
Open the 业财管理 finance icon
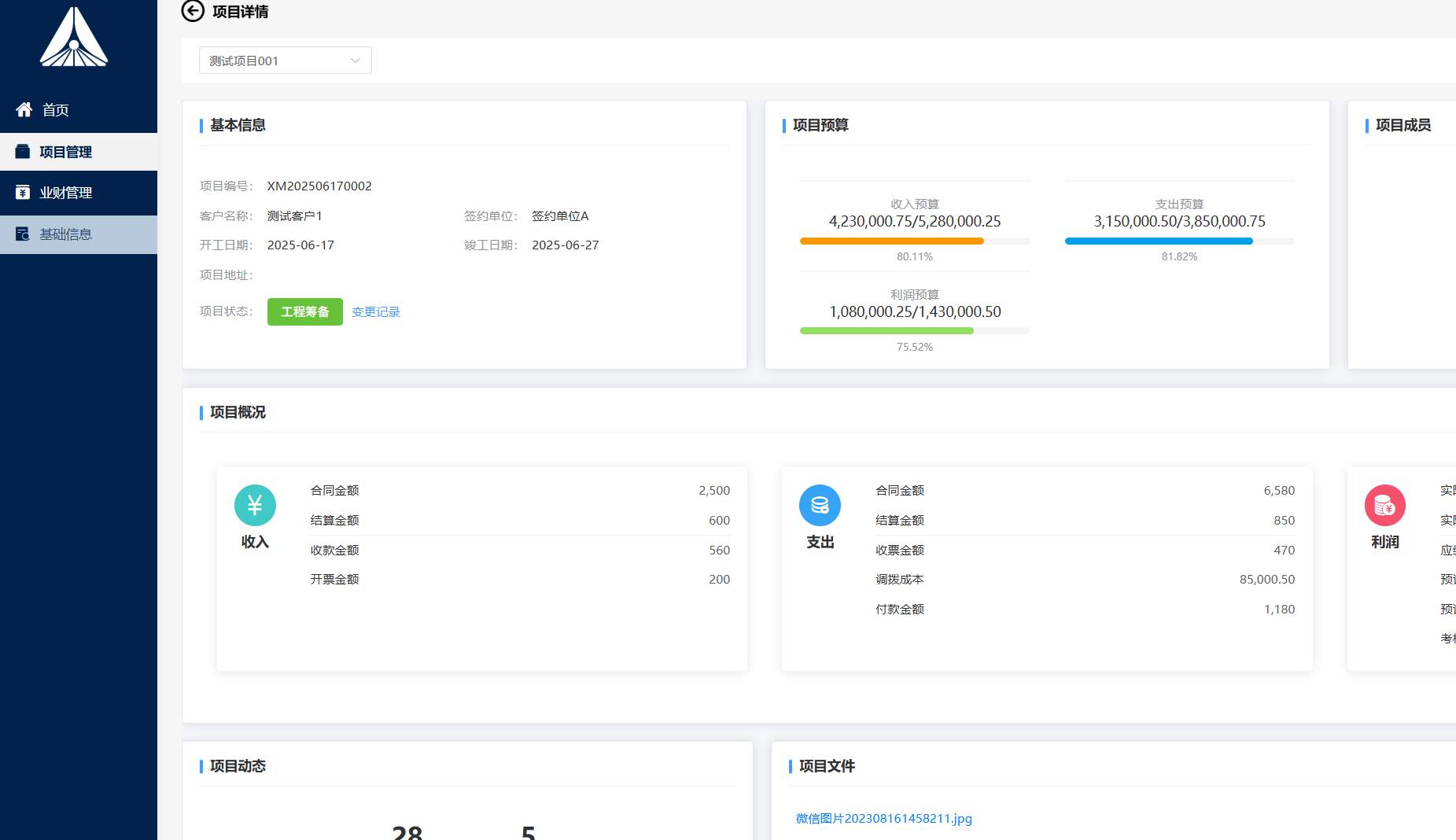pyautogui.click(x=24, y=193)
